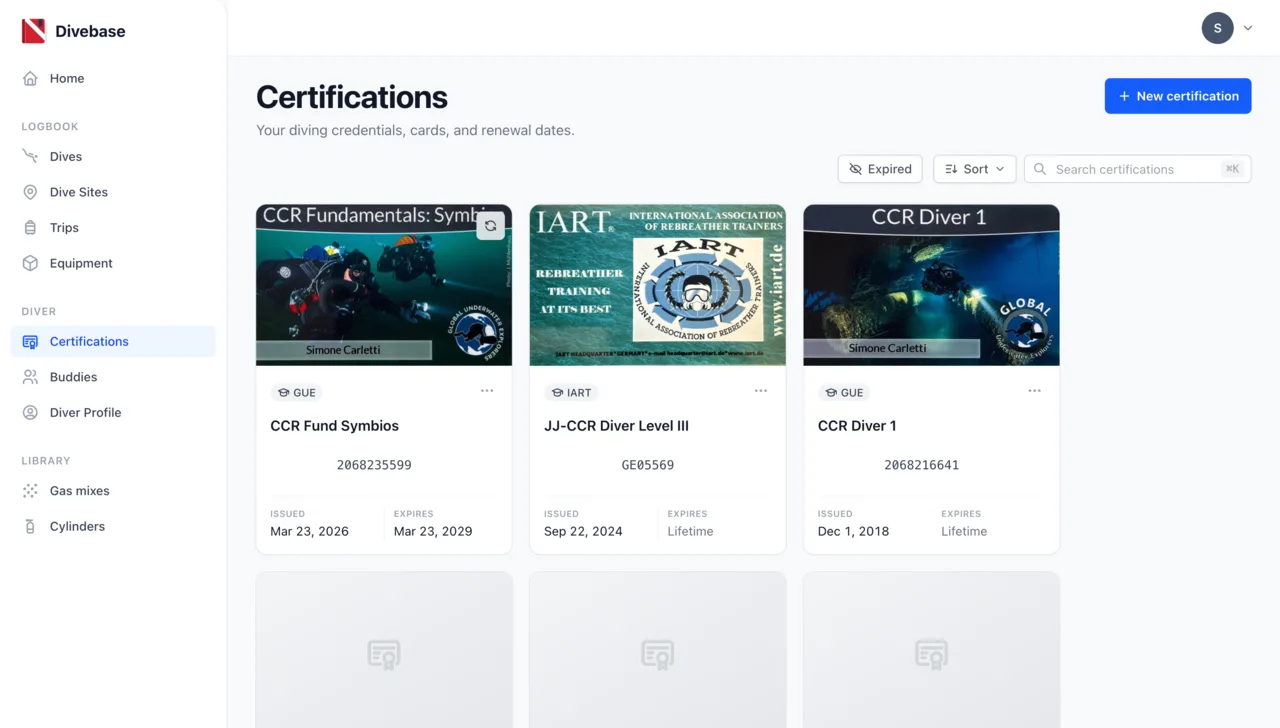Screen dimensions: 1280x728
Task: Open the CCR Diver 1 card image
Action: pos(931,285)
